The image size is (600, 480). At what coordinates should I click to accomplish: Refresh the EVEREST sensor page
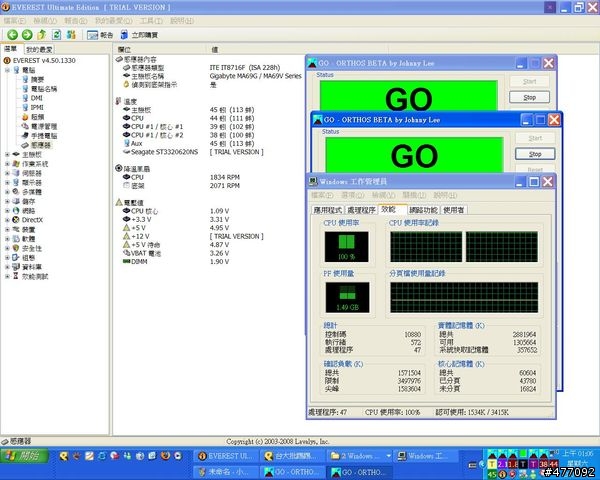(x=56, y=35)
